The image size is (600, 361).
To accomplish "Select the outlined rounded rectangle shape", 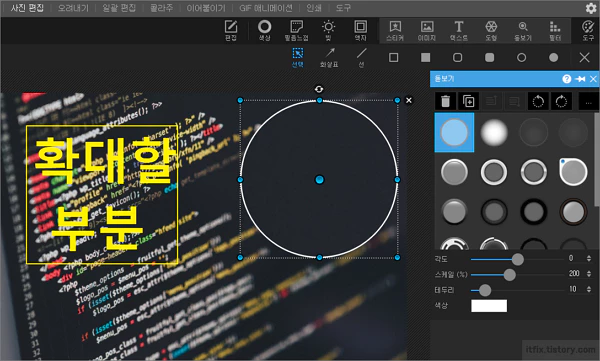I will 457,57.
